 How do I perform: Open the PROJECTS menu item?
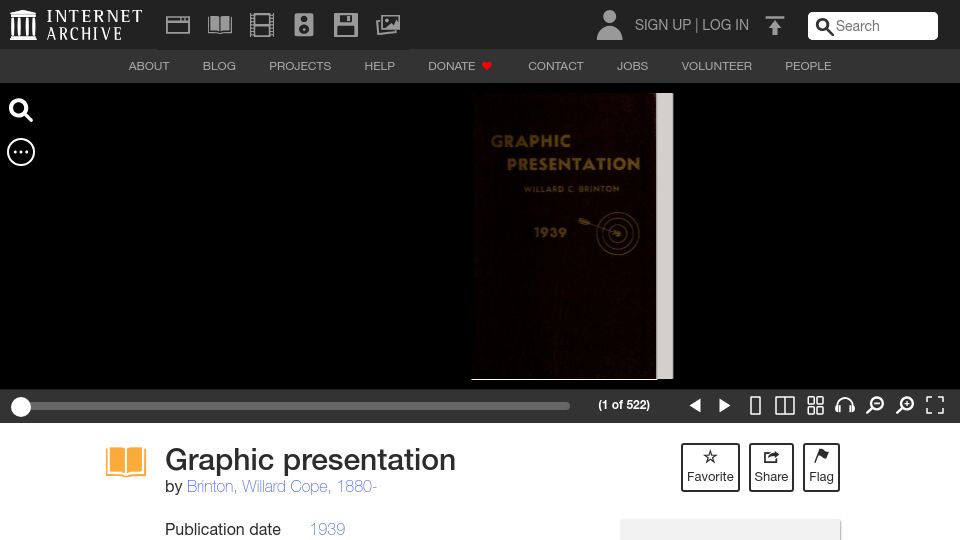point(300,66)
